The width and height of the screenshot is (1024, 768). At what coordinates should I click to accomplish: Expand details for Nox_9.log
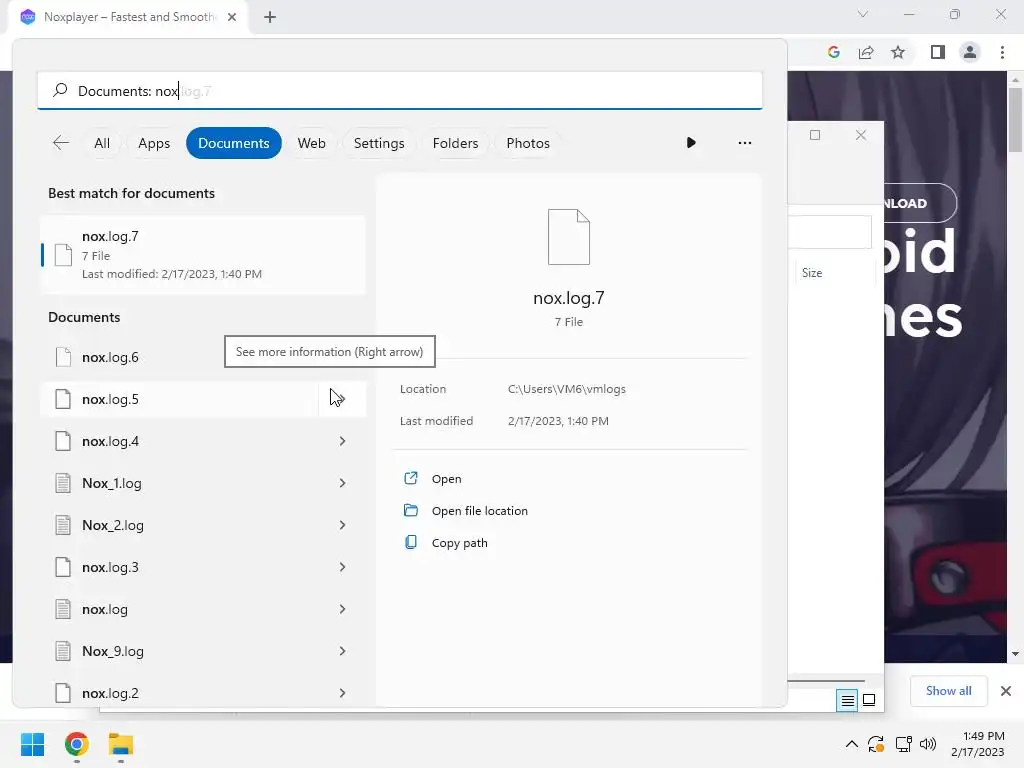click(x=342, y=651)
